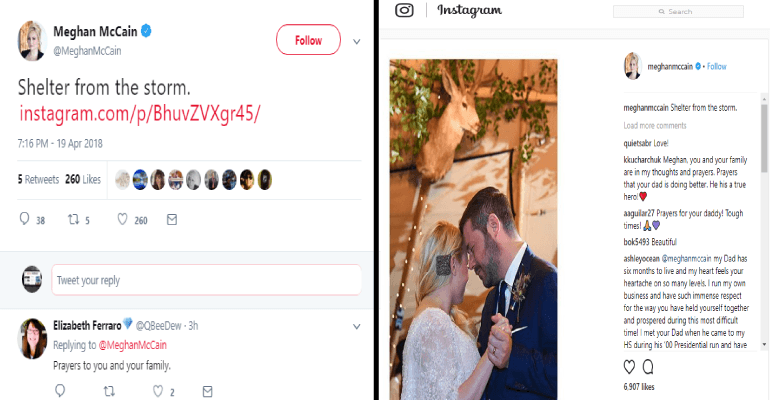Like the Instagram photo with heart icon
The image size is (770, 400).
coord(629,367)
